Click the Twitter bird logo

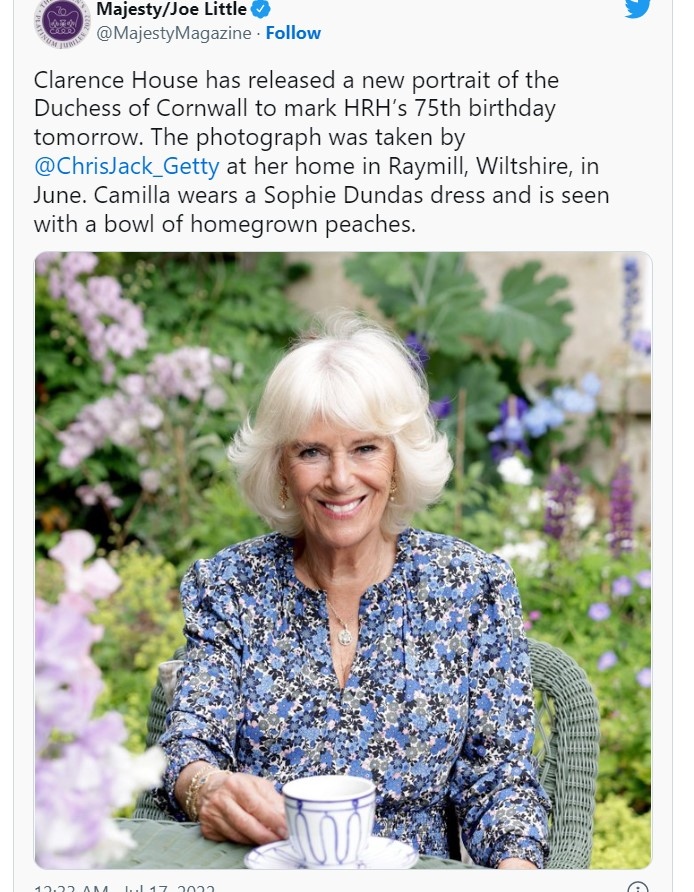click(637, 9)
